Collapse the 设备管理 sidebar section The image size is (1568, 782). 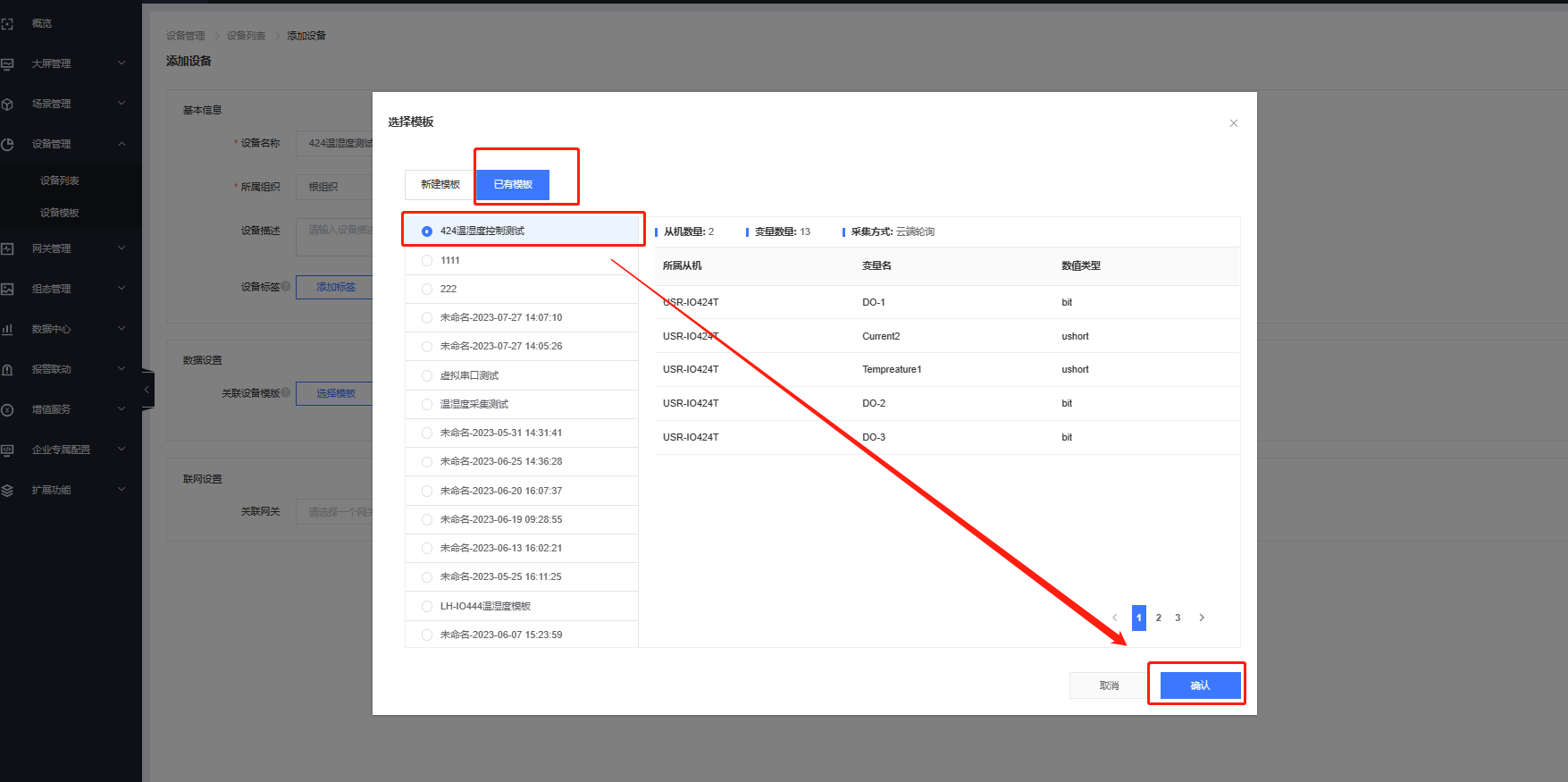click(x=122, y=144)
